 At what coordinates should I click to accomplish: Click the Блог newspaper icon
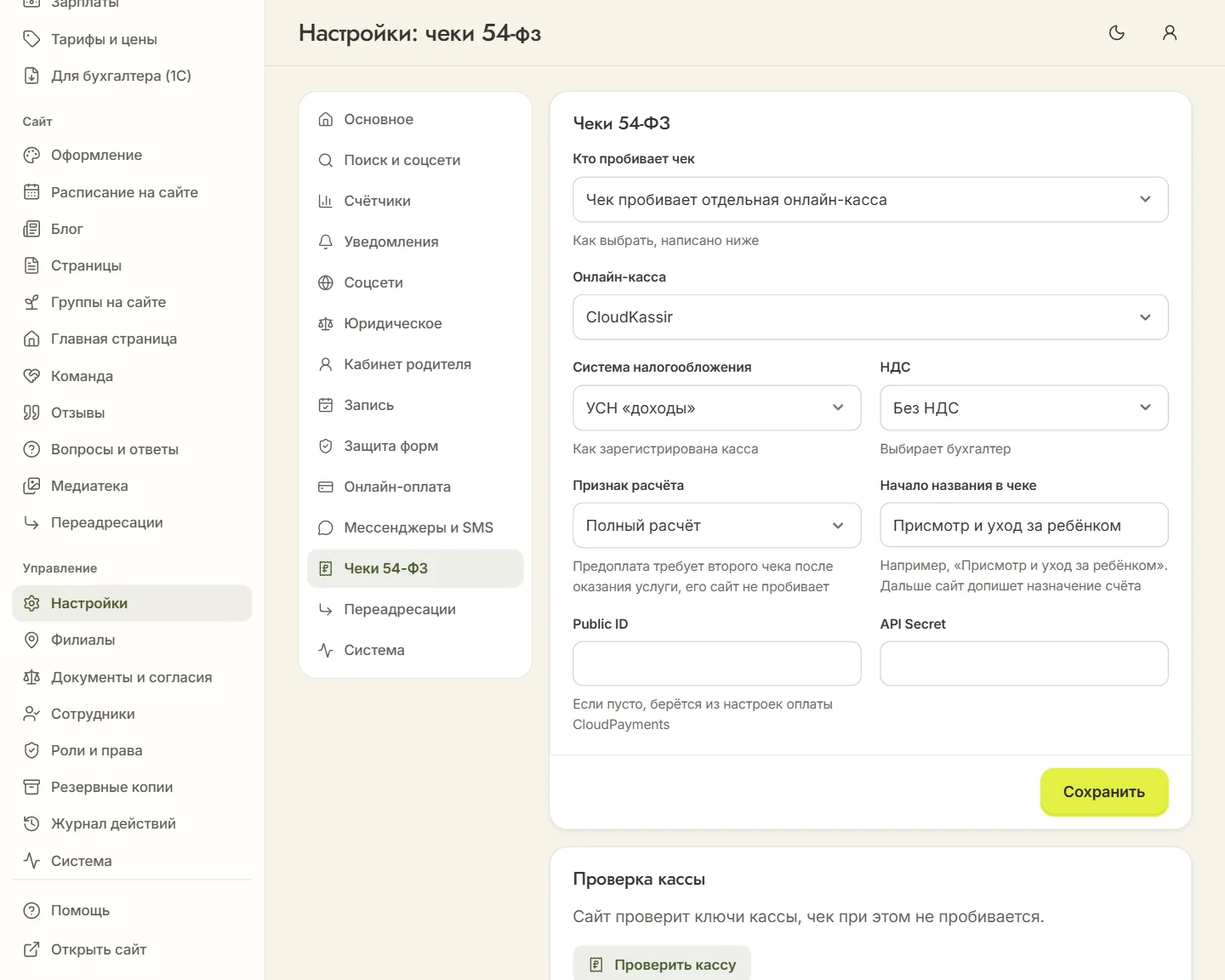click(x=31, y=229)
